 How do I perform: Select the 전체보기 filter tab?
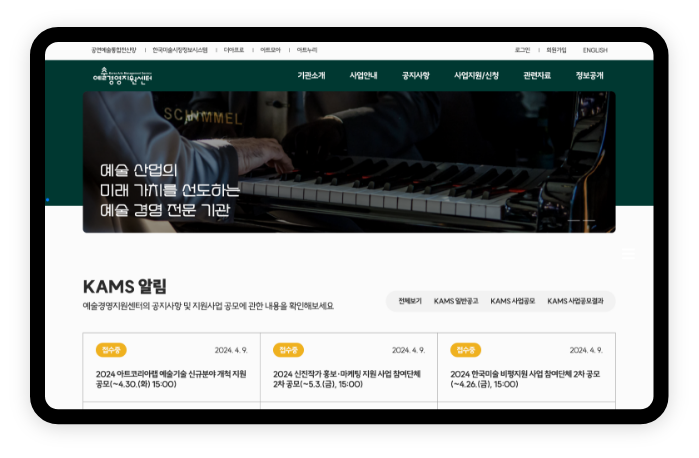410,301
